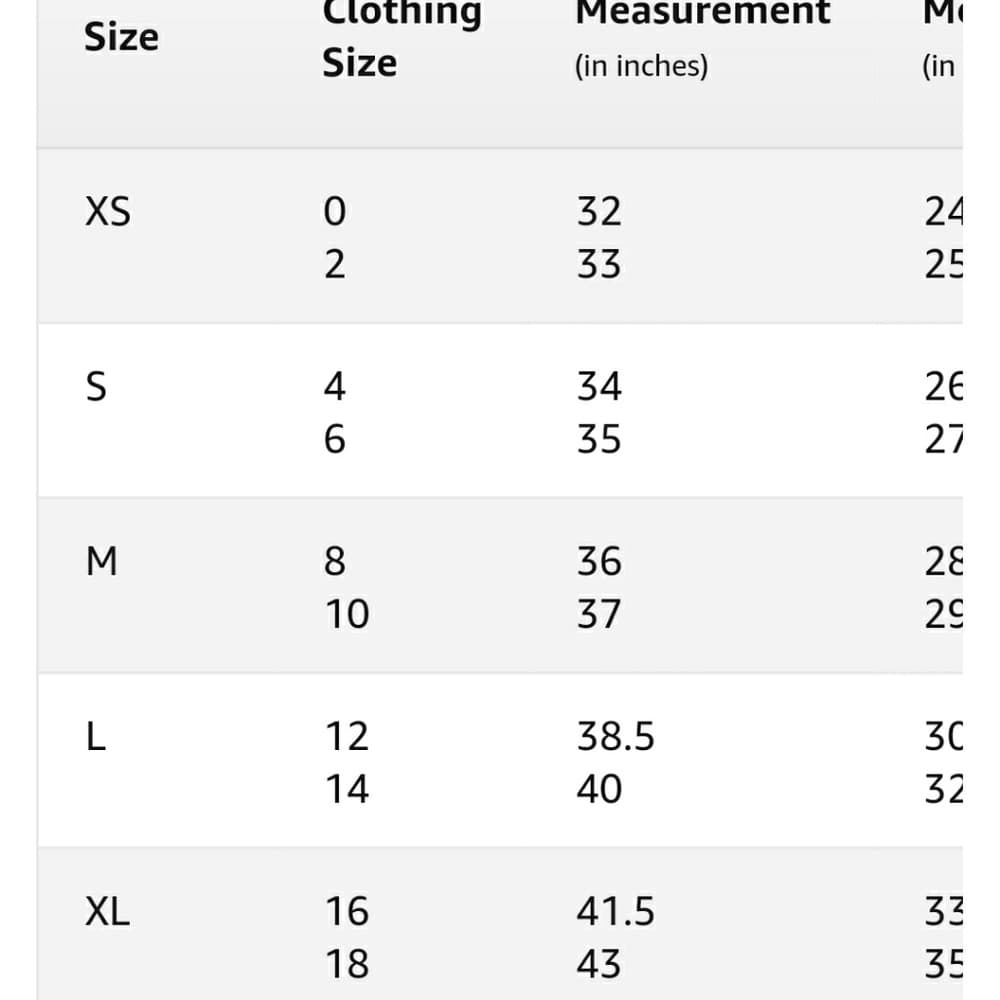1000x1000 pixels.
Task: Select clothing size 6 in S row
Action: coord(335,439)
